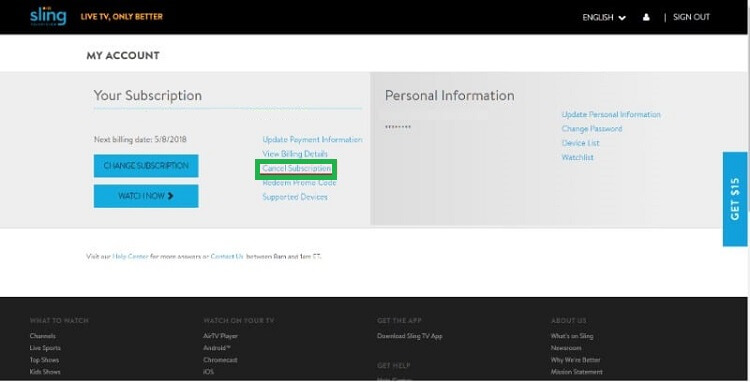Click the Sling logo in header
Image resolution: width=750 pixels, height=382 pixels.
[48, 16]
